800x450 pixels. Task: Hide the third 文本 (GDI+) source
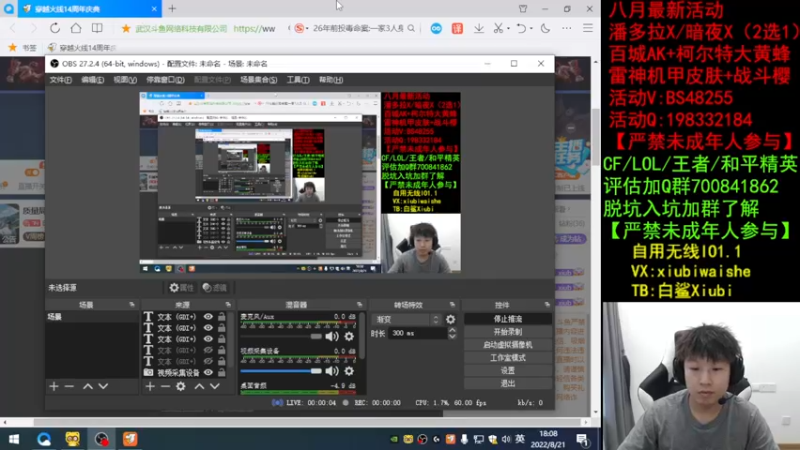coord(208,339)
